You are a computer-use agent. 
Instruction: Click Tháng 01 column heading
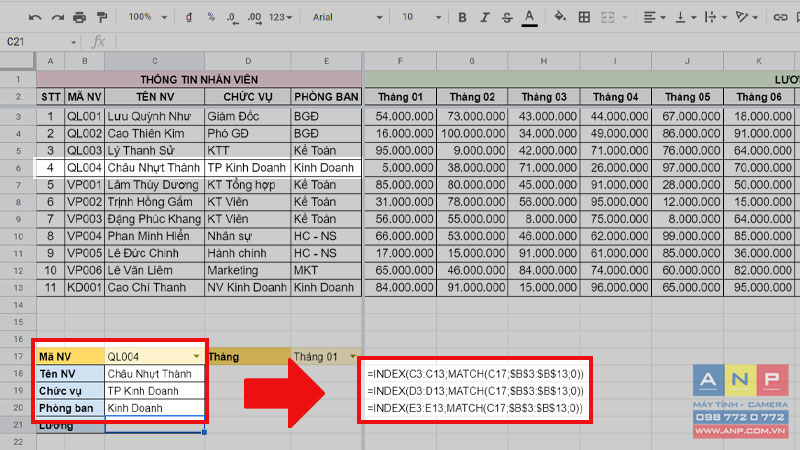tap(400, 97)
